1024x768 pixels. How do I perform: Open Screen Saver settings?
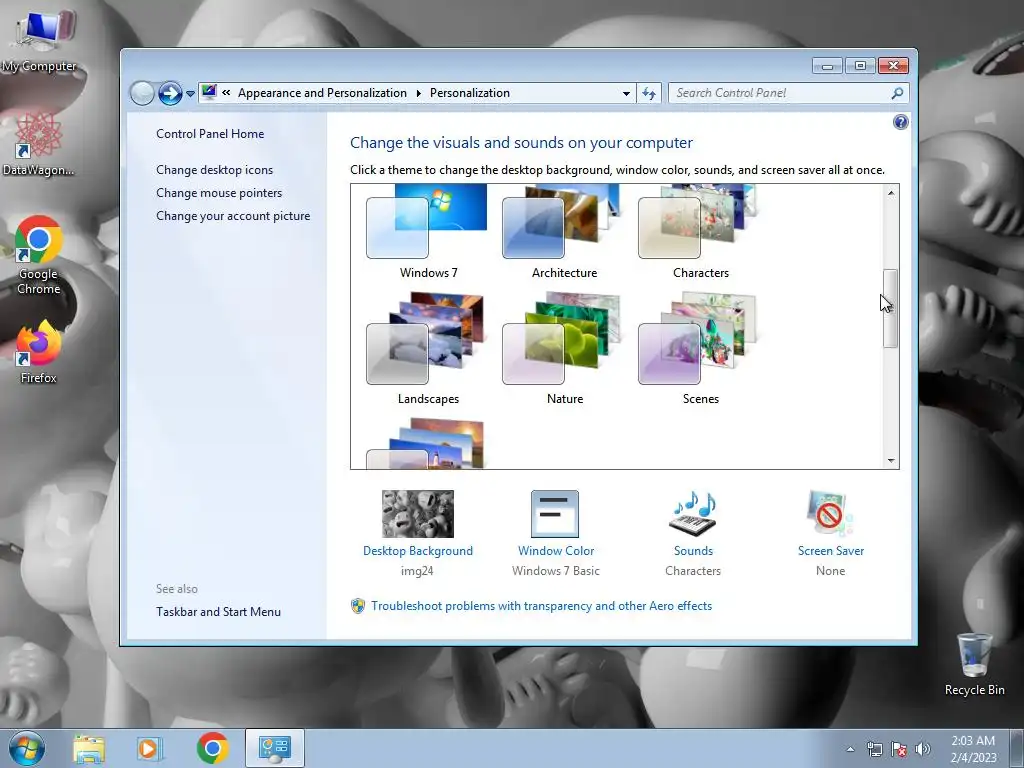click(x=831, y=533)
